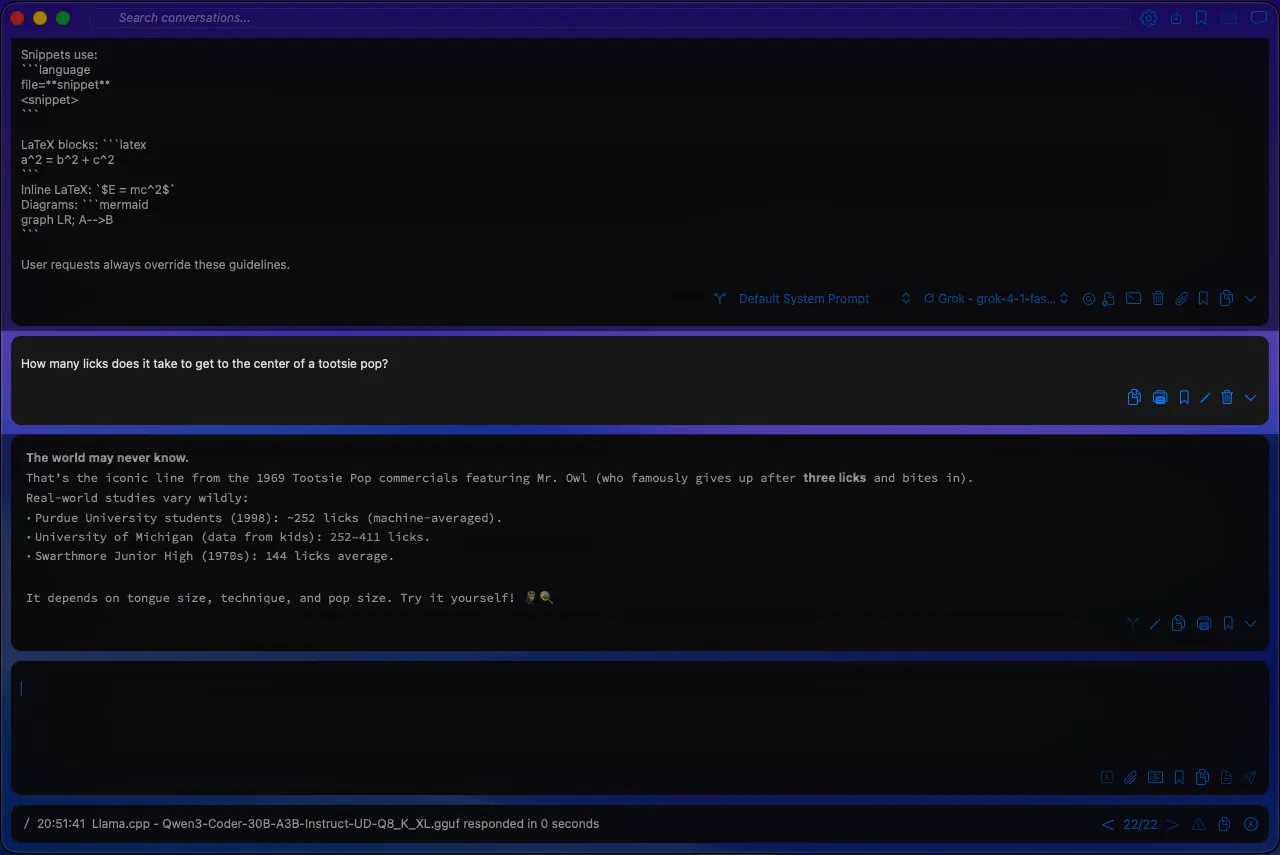Screen dimensions: 1280x855
Task: Toggle bookmark on the assistant response
Action: pyautogui.click(x=1228, y=624)
